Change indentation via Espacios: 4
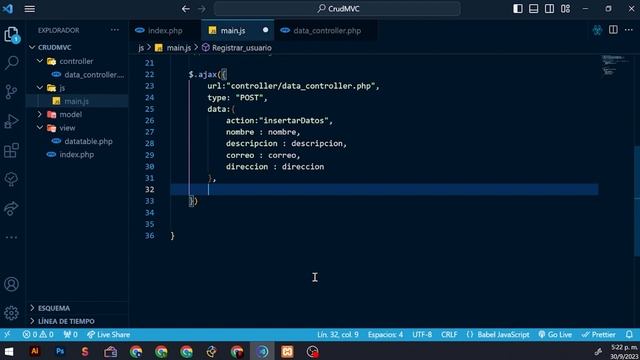This screenshot has height=360, width=640. [x=385, y=334]
